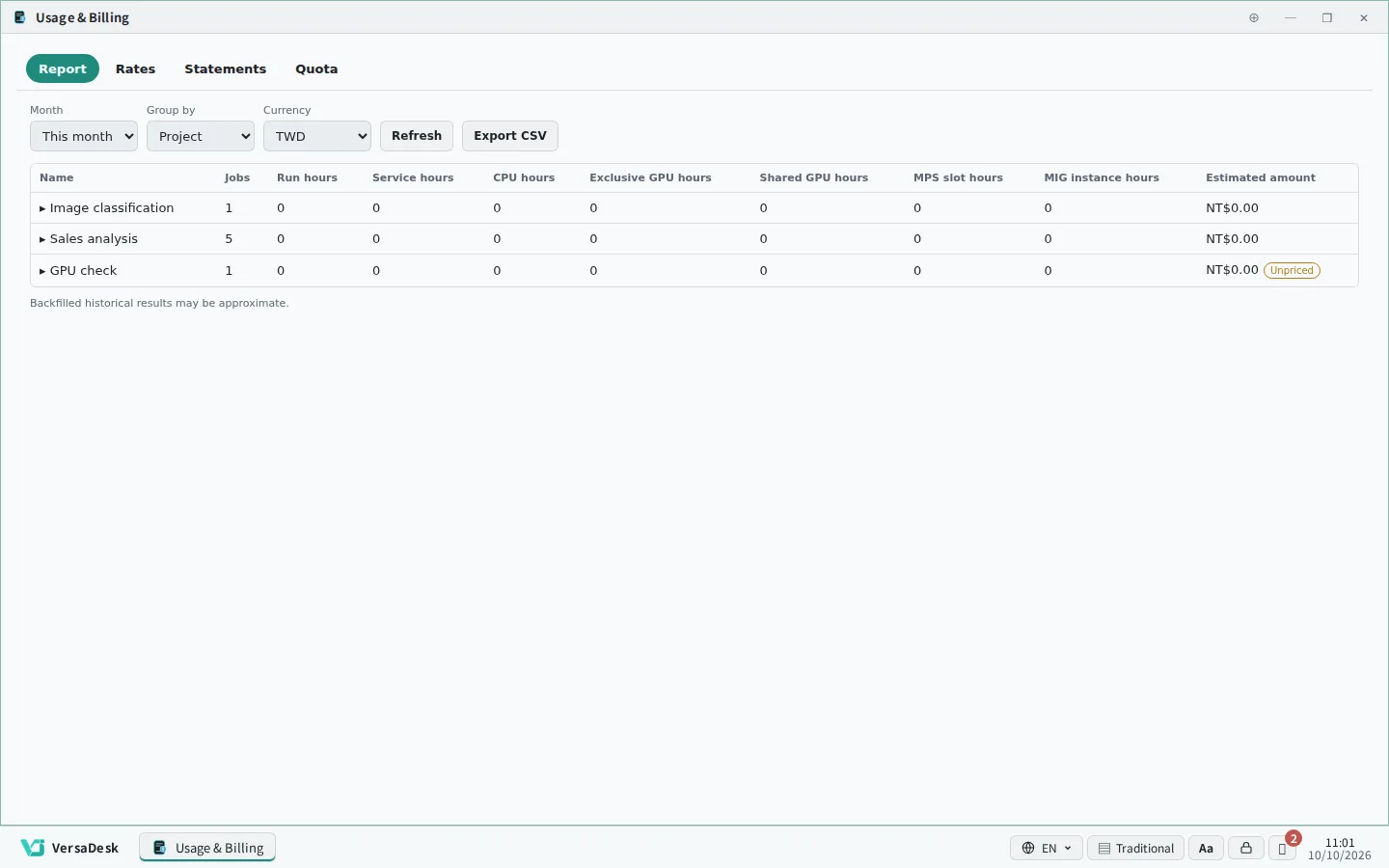The height and width of the screenshot is (868, 1389).
Task: Click the Name column header
Action: pos(57,177)
